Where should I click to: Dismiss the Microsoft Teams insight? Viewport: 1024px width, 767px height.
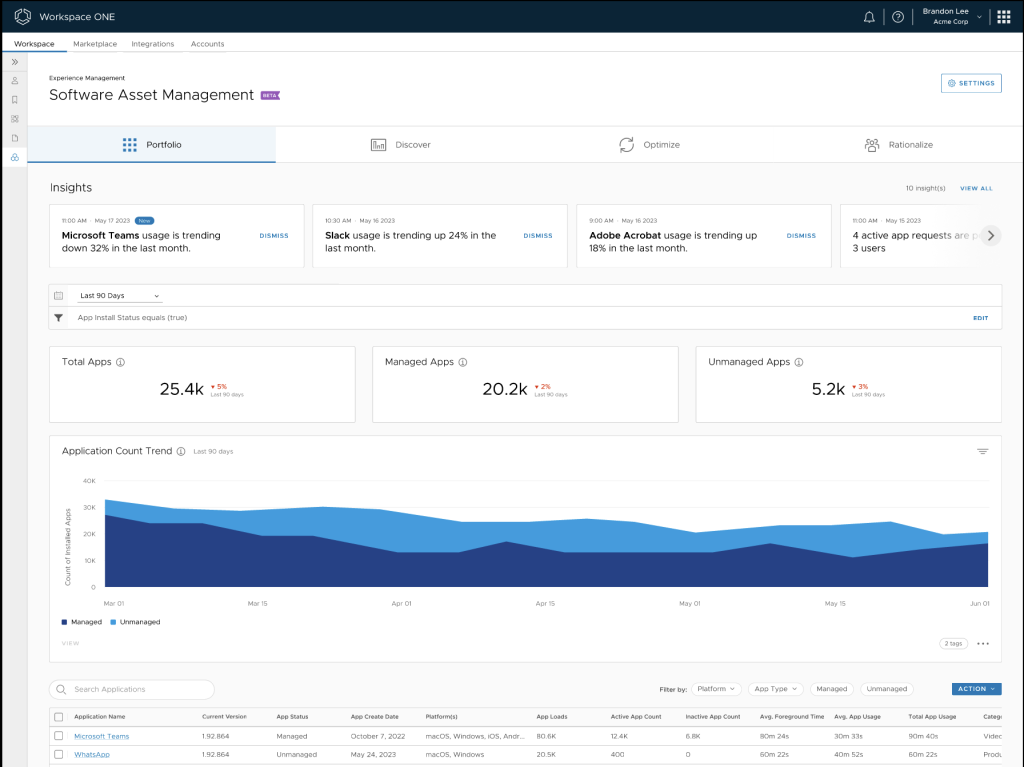pos(273,236)
